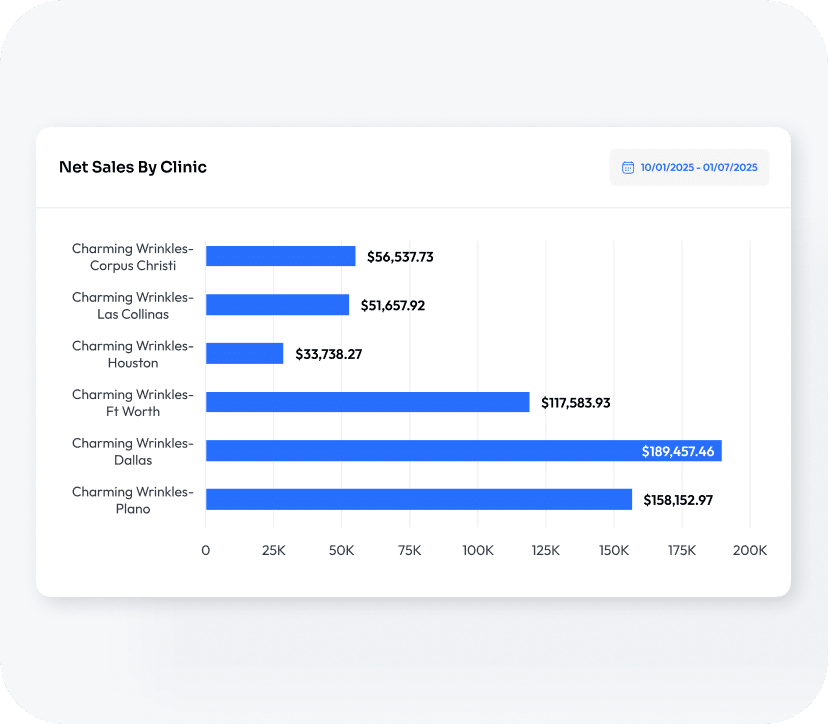Click the 100K tick on the x-axis
This screenshot has width=829, height=725.
pyautogui.click(x=477, y=550)
